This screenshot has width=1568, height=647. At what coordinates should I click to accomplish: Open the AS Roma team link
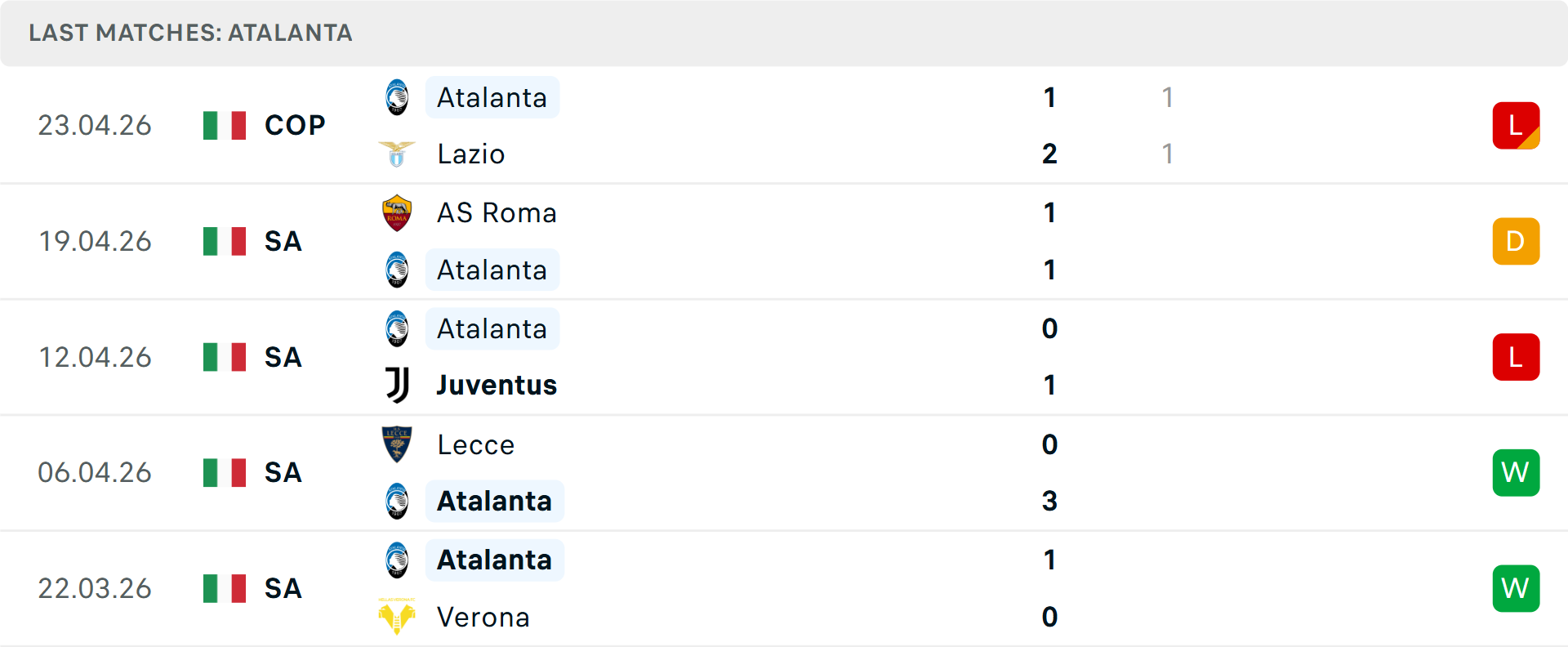(x=497, y=212)
